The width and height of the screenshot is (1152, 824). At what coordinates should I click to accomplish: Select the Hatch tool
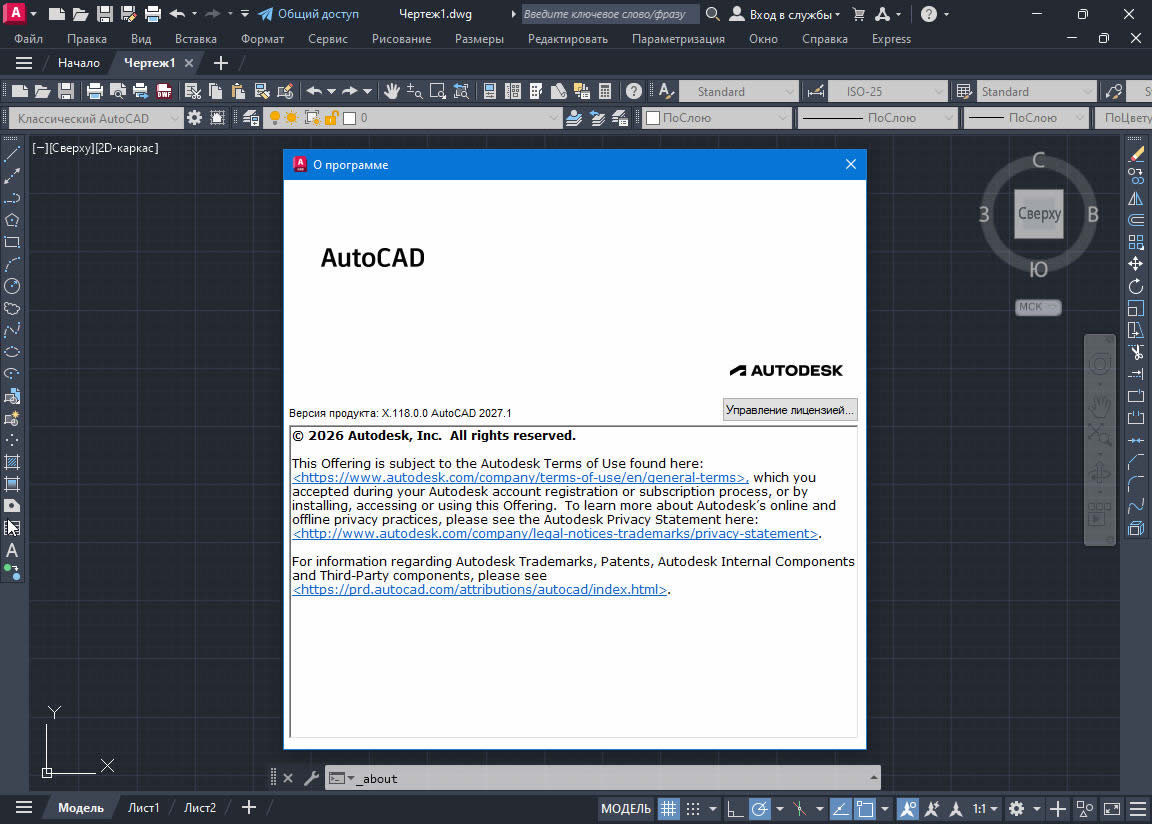pos(12,462)
